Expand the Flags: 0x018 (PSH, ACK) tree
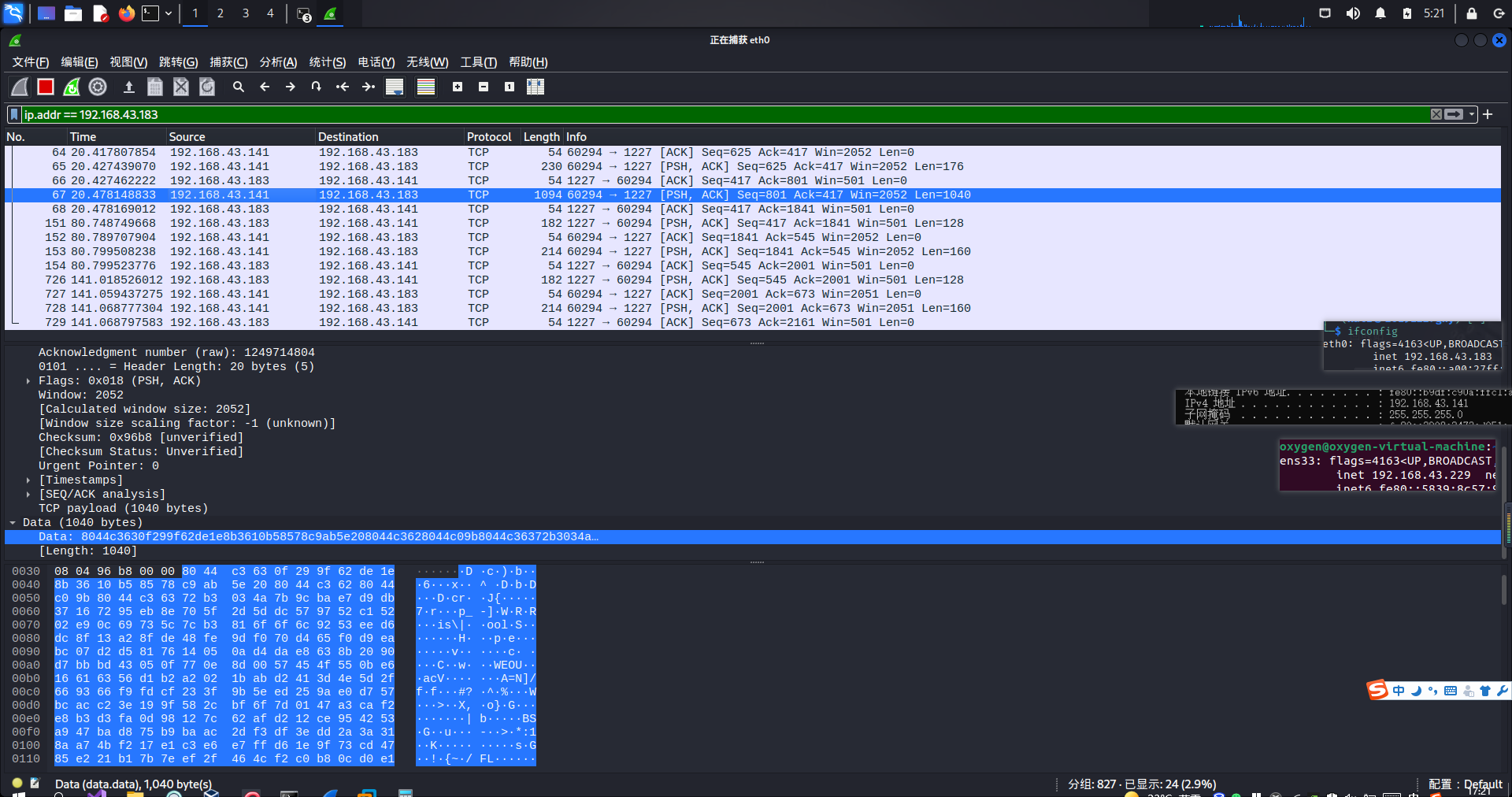The image size is (1512, 797). [x=28, y=381]
